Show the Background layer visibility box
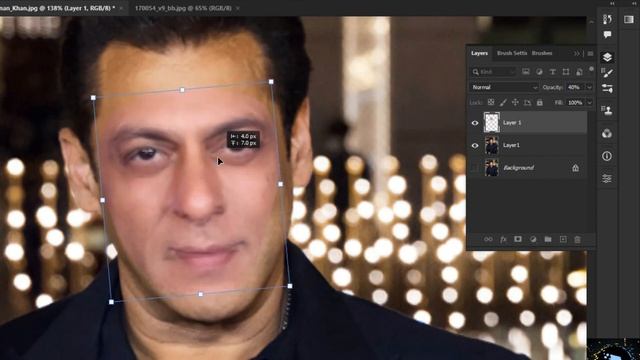The width and height of the screenshot is (640, 360). click(x=475, y=168)
